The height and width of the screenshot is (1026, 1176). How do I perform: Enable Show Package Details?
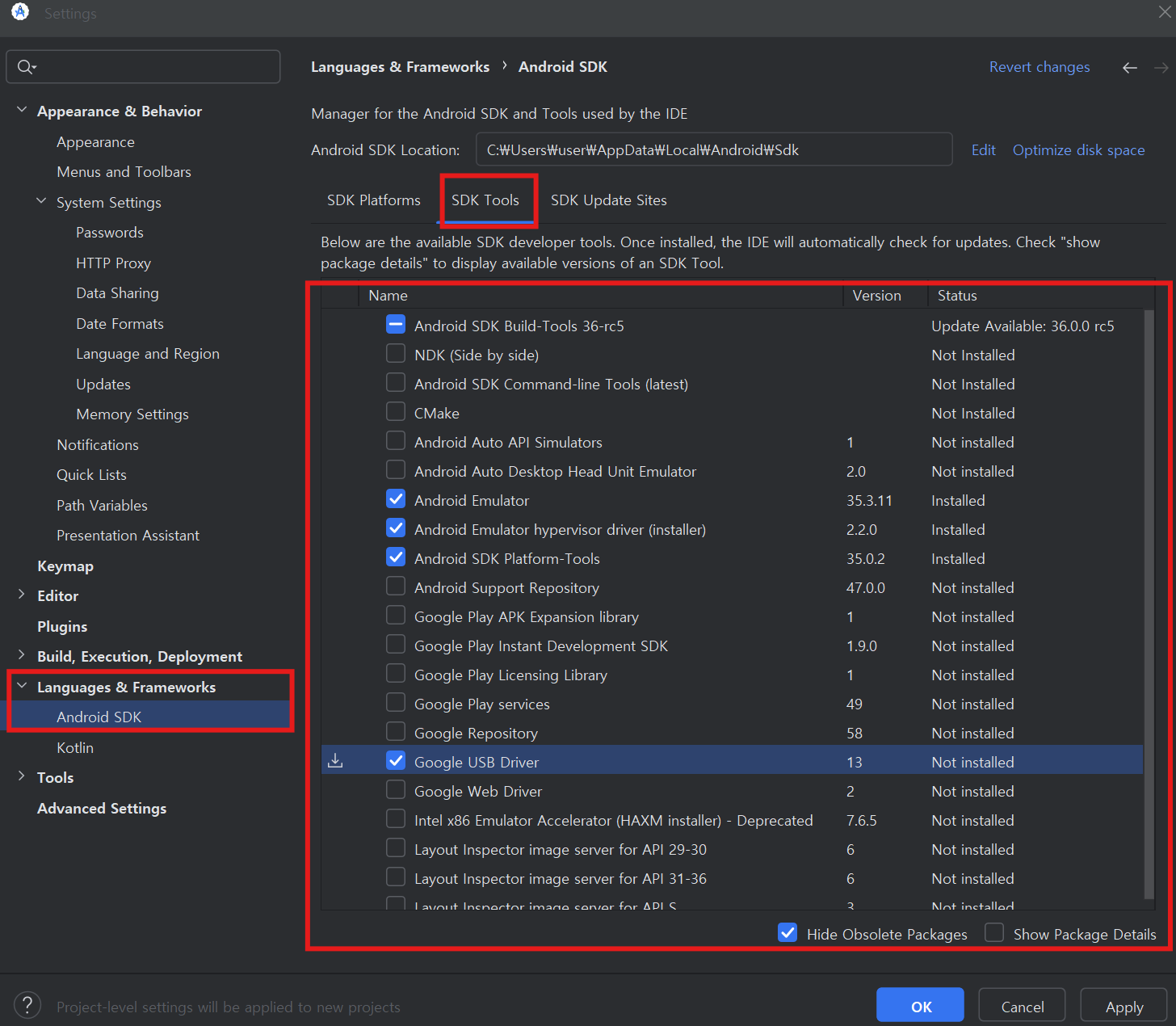point(994,933)
